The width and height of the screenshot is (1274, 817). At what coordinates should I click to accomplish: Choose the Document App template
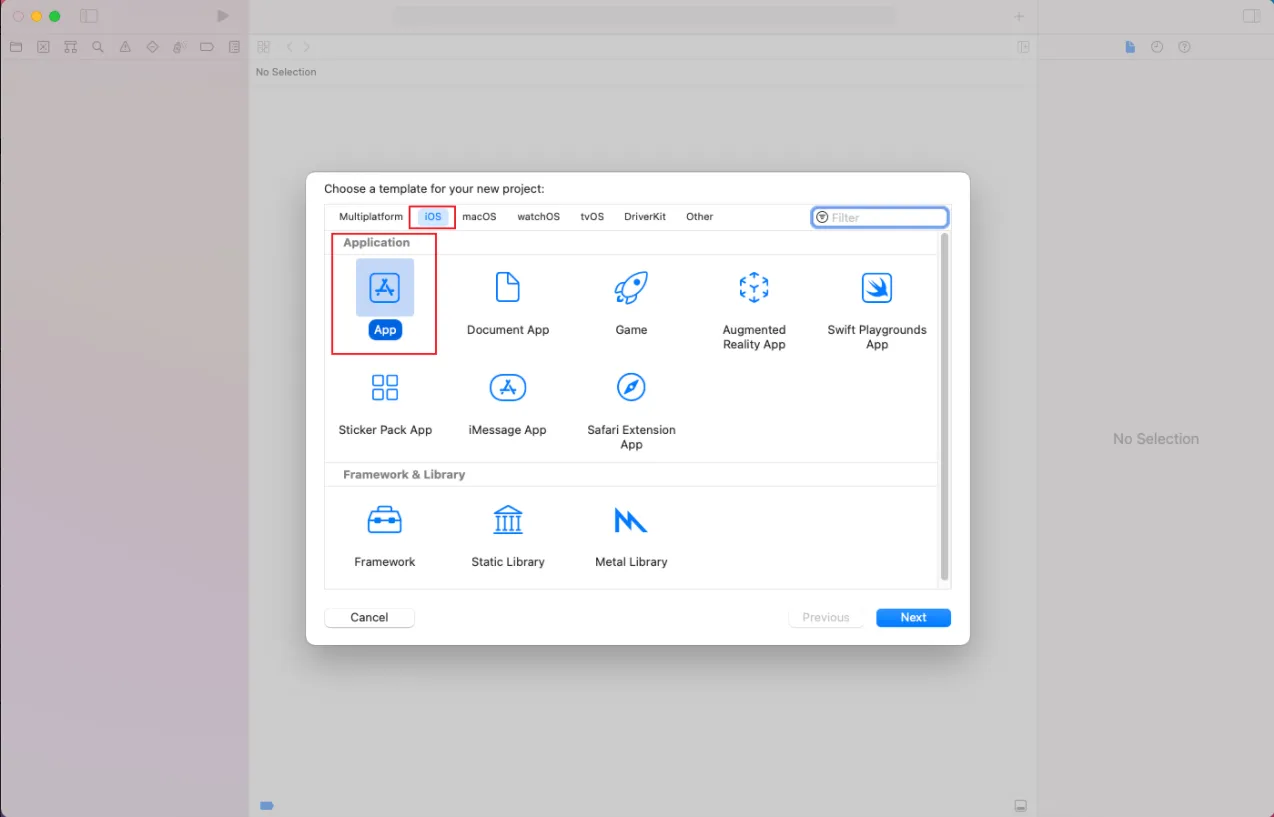coord(508,303)
